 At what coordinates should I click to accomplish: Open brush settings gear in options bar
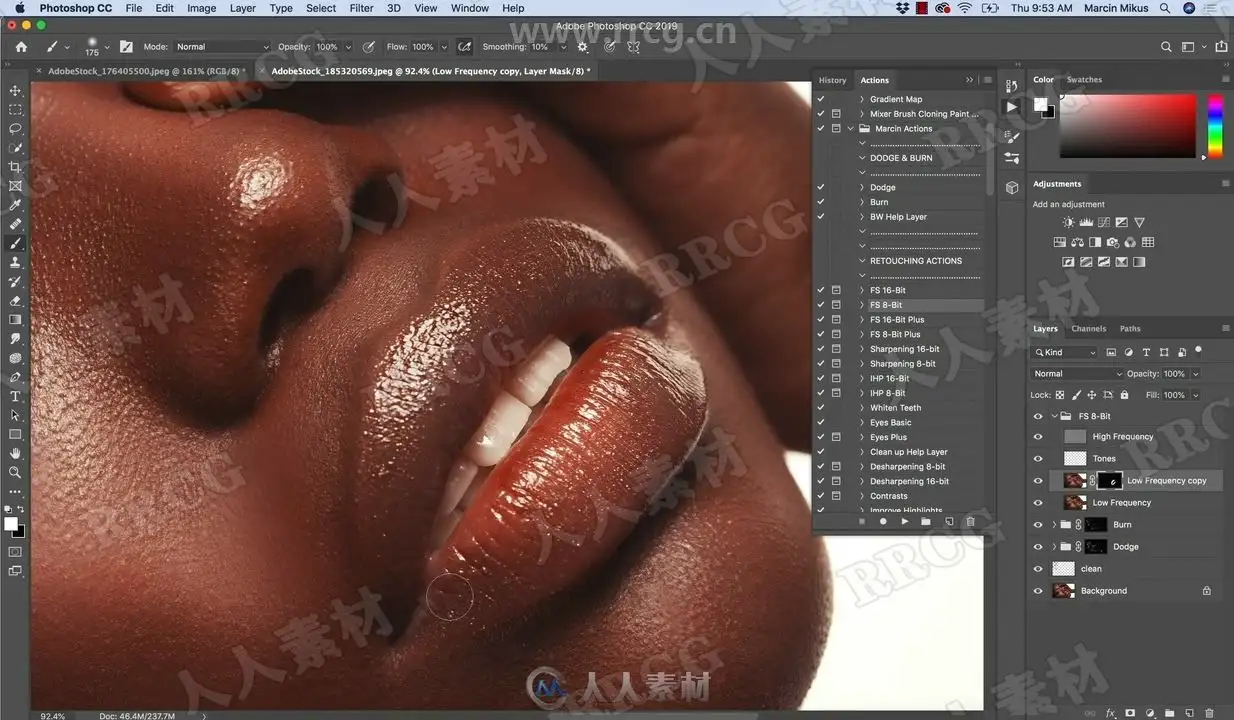coord(583,47)
